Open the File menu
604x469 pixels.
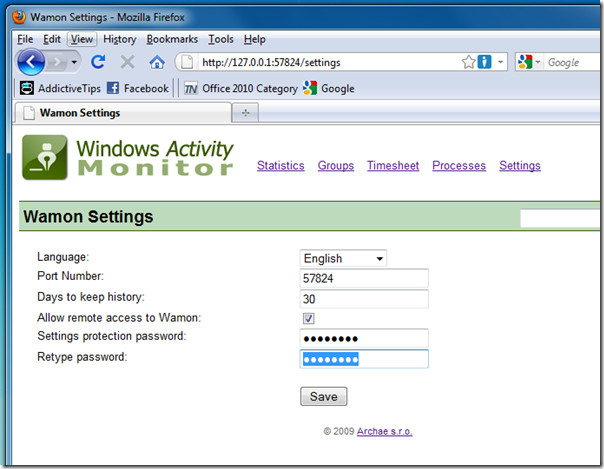25,39
